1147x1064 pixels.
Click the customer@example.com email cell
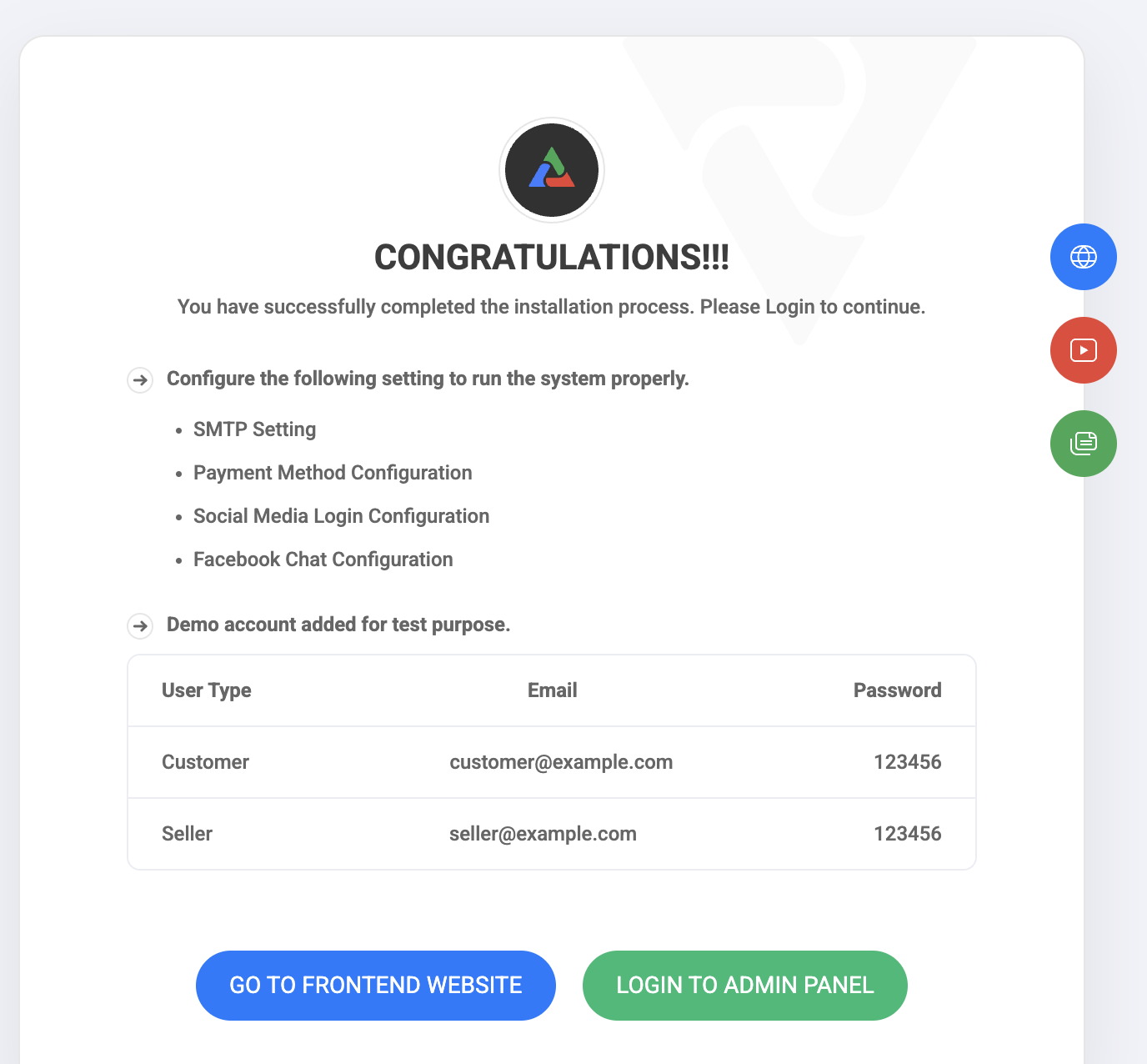tap(561, 762)
